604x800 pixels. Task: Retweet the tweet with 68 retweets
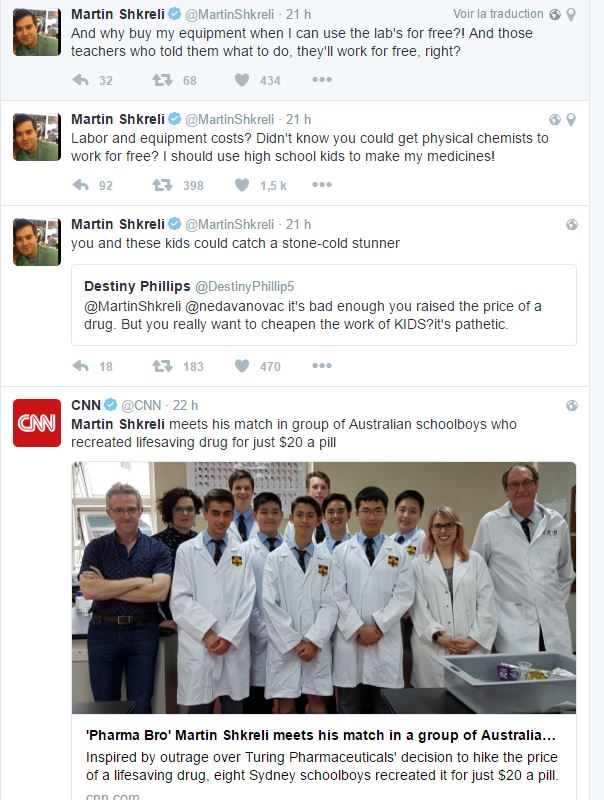pyautogui.click(x=162, y=80)
